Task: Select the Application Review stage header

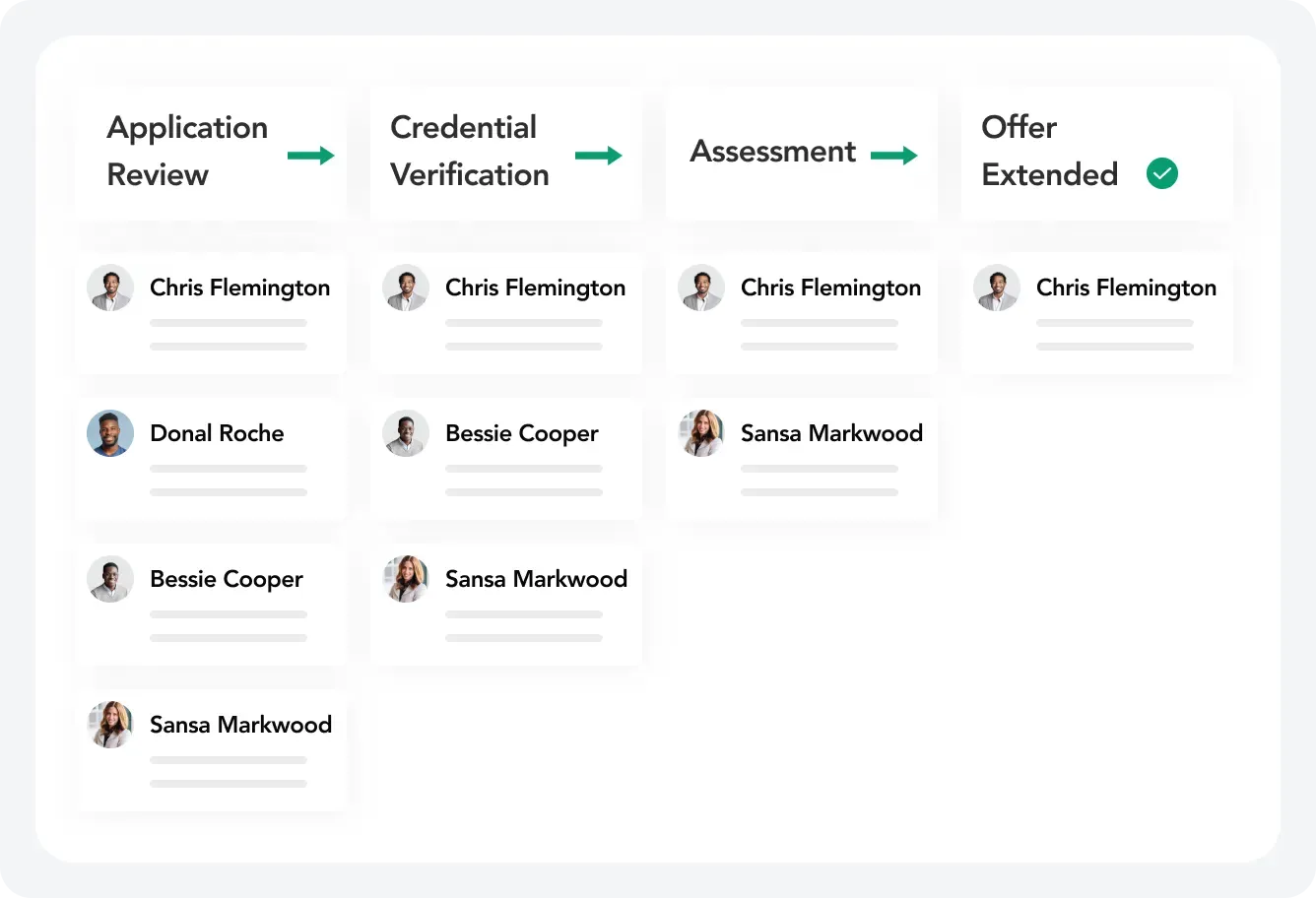Action: 187,151
